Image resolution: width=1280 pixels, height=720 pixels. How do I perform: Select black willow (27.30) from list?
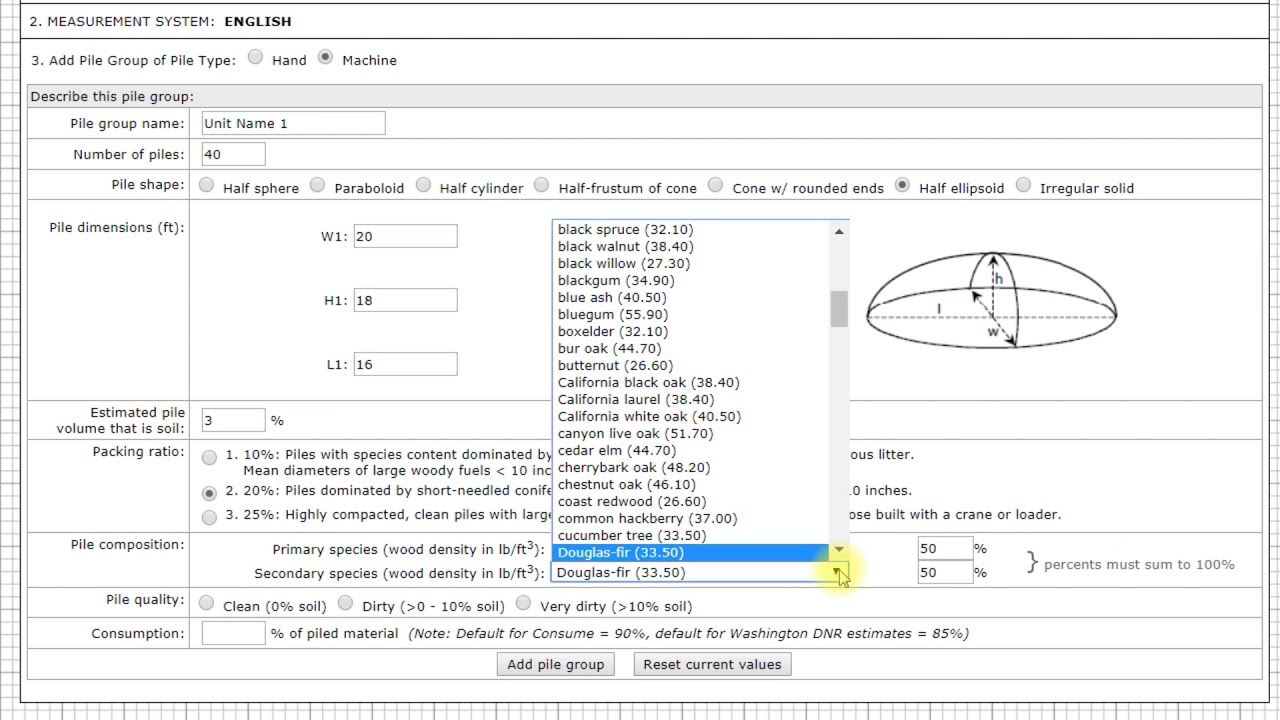click(x=691, y=263)
